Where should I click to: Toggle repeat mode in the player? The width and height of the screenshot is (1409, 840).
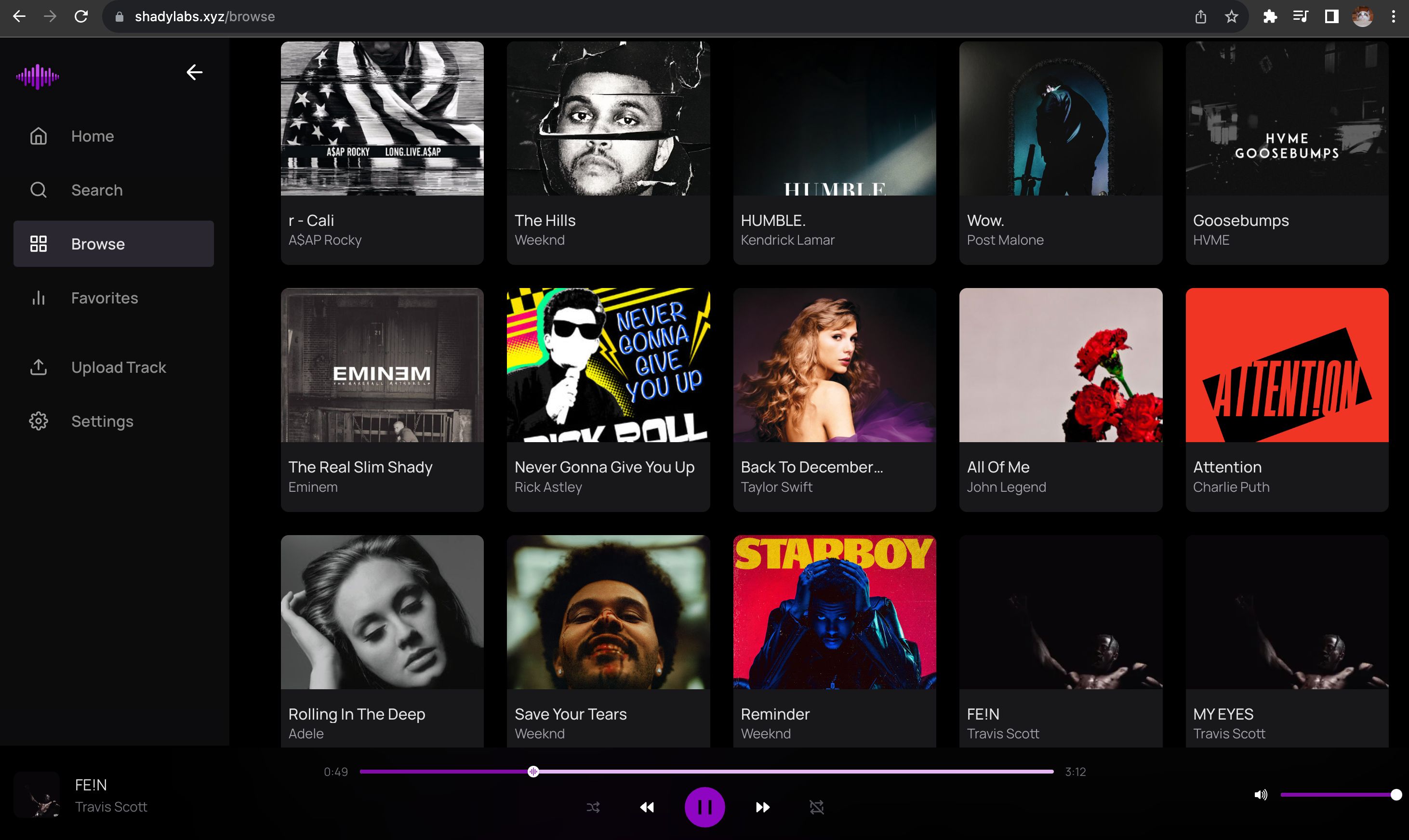(x=816, y=807)
